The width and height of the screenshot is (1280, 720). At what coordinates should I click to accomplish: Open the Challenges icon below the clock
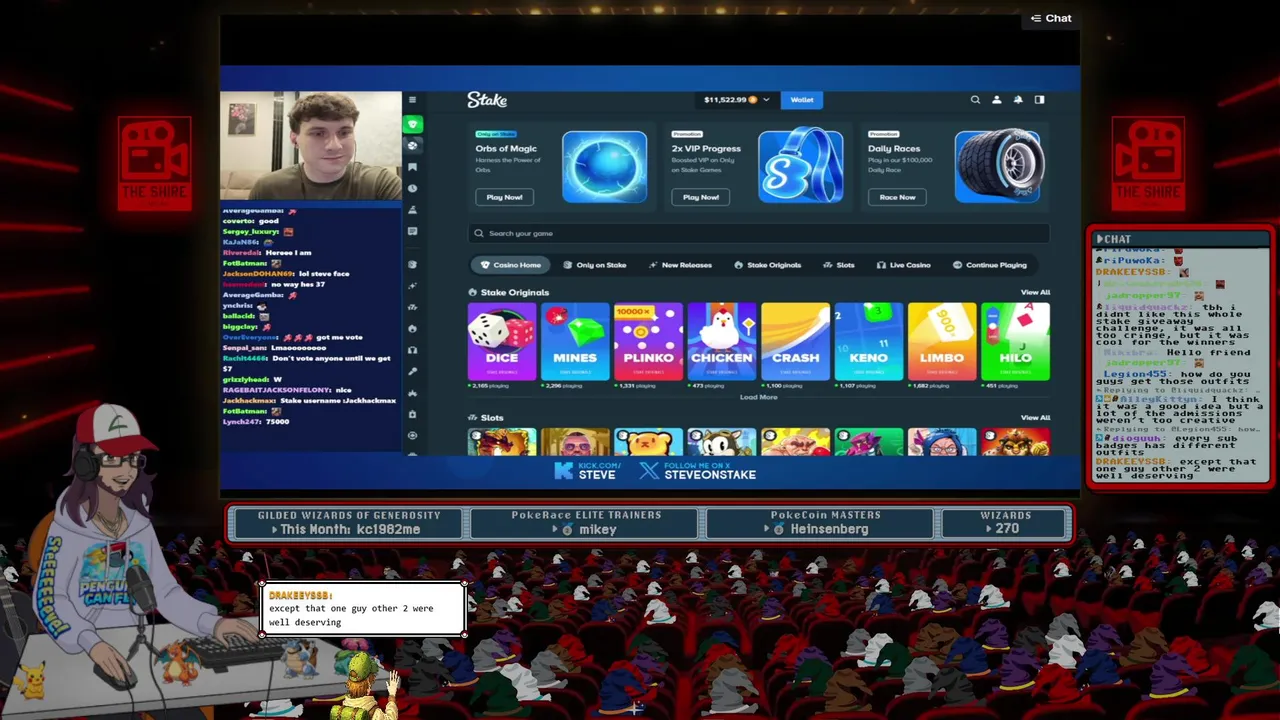pos(412,210)
